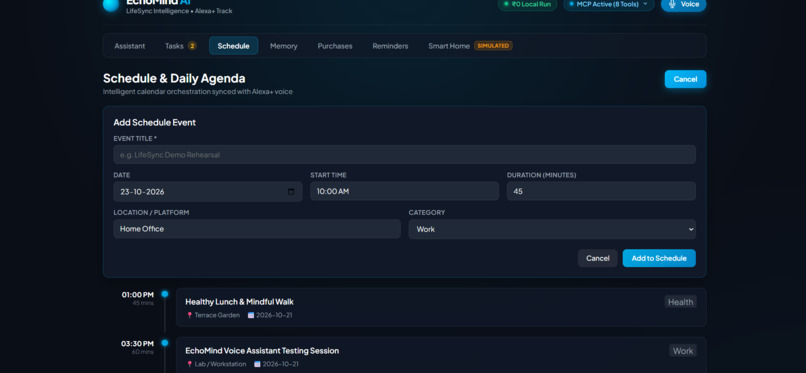The width and height of the screenshot is (806, 373).
Task: Open the Purchases tab
Action: pos(335,46)
